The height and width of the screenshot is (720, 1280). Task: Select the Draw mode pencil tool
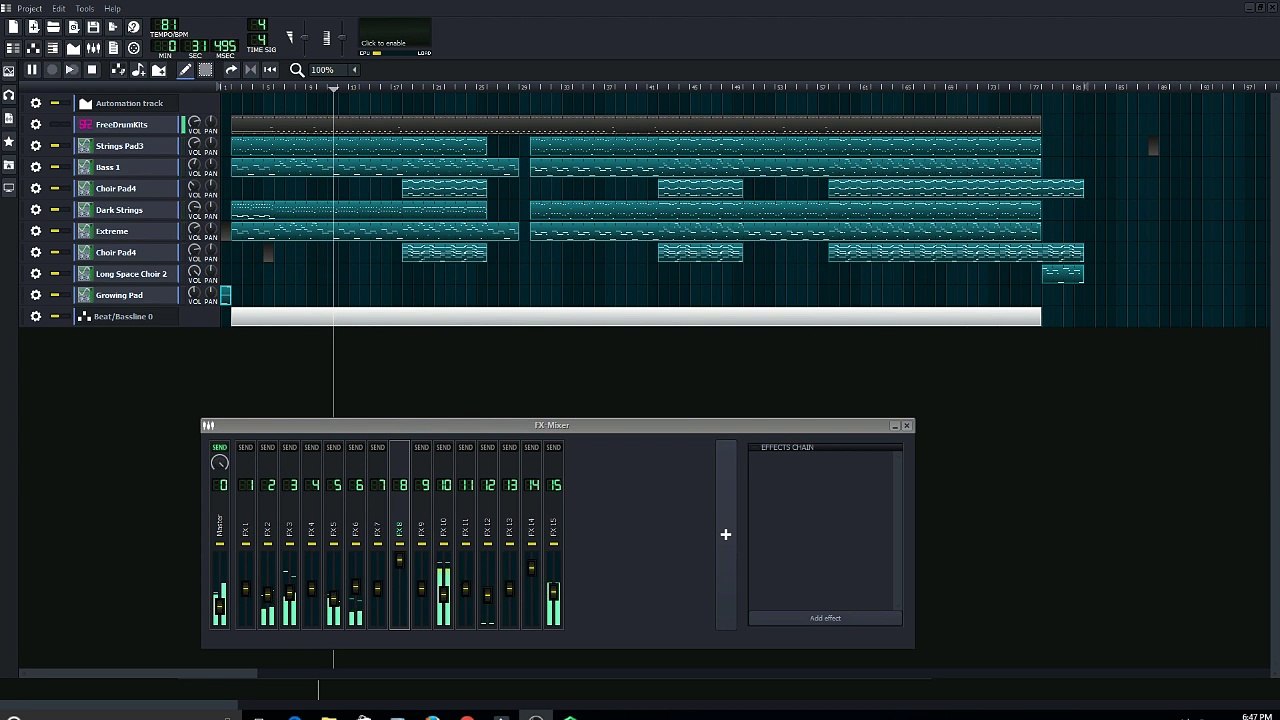pos(185,70)
